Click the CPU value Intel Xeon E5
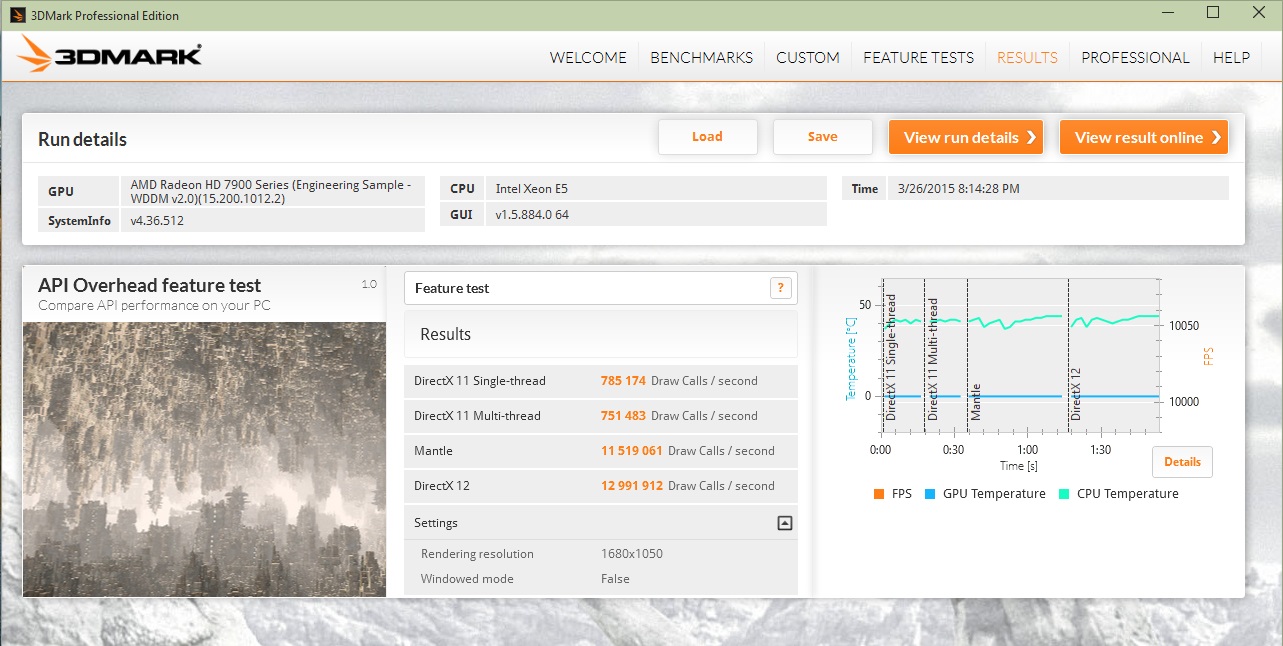This screenshot has height=646, width=1283. [x=532, y=188]
